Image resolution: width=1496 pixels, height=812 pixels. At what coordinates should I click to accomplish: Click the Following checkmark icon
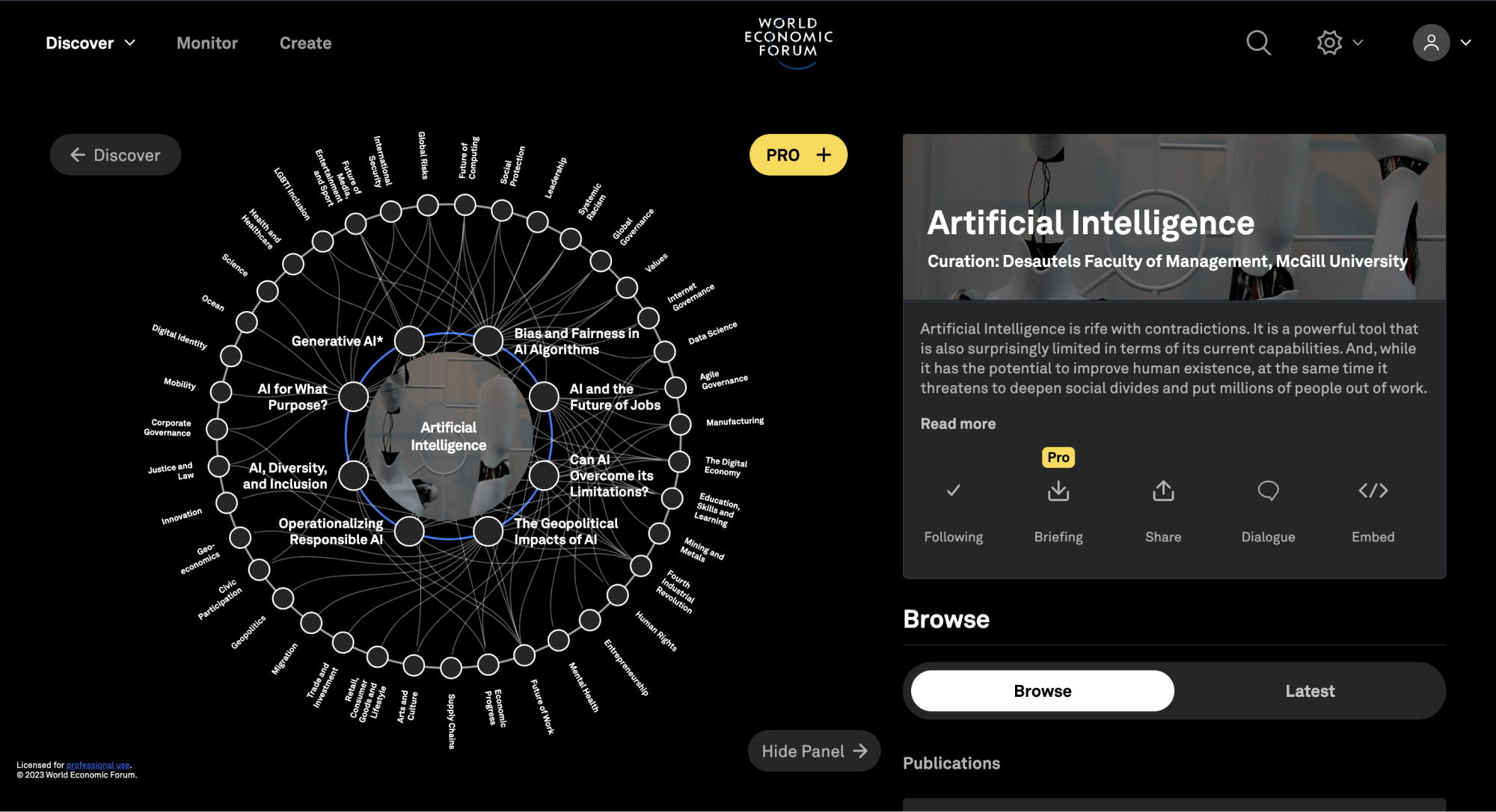953,491
